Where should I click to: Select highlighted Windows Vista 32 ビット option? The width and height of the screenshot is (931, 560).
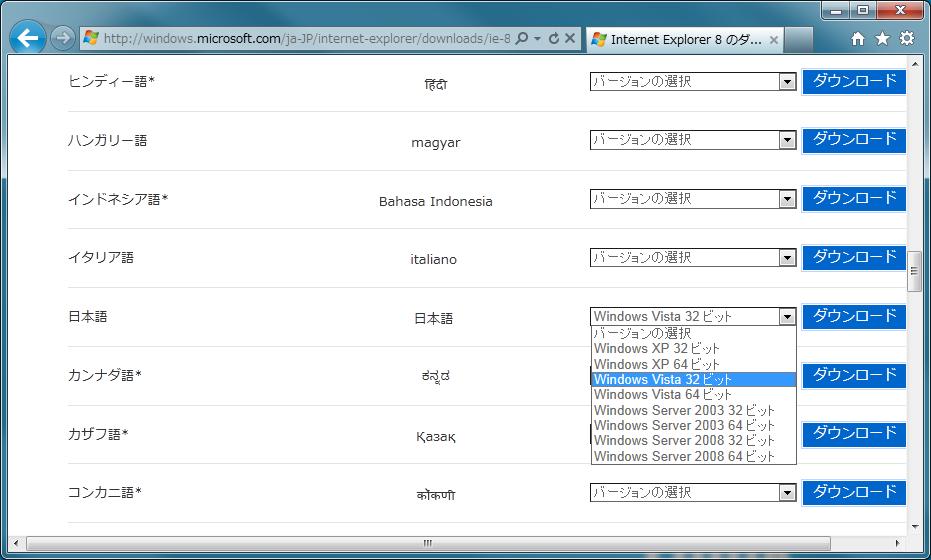click(694, 379)
